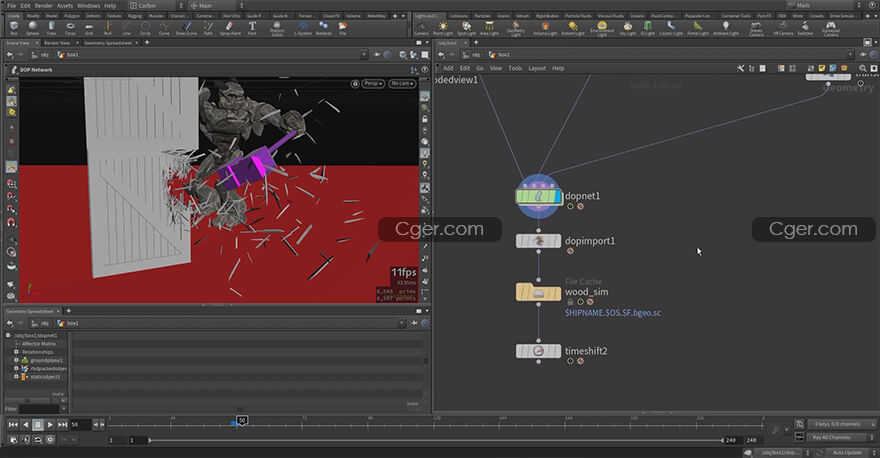Select the Gamepad Camera shelf tool
Screen dimensions: 880x458
coord(831,29)
